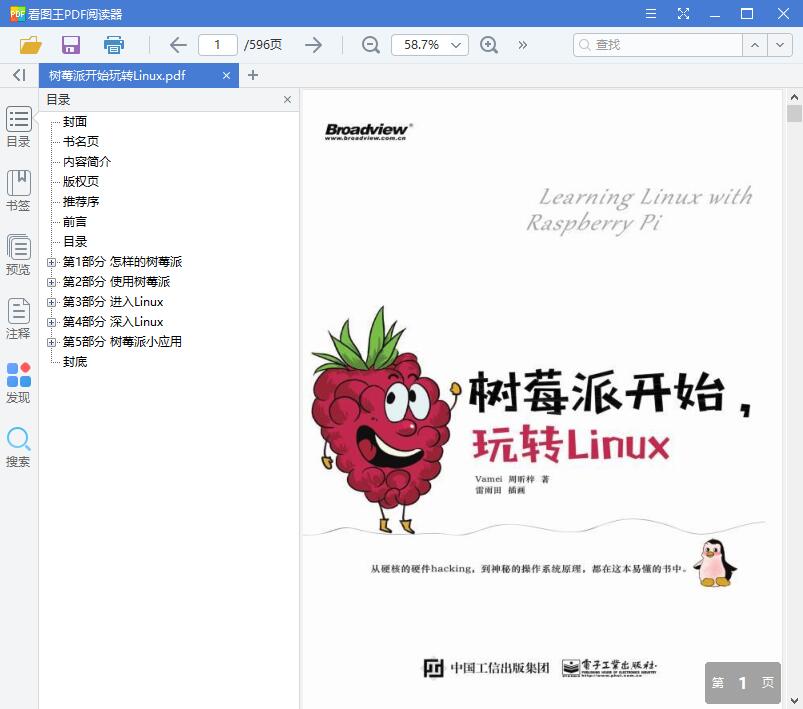
Task: Find the next search result with the down arrow
Action: [780, 45]
